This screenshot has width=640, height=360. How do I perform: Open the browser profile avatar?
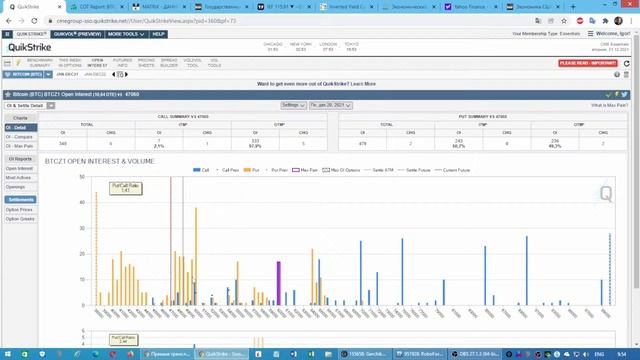618,21
